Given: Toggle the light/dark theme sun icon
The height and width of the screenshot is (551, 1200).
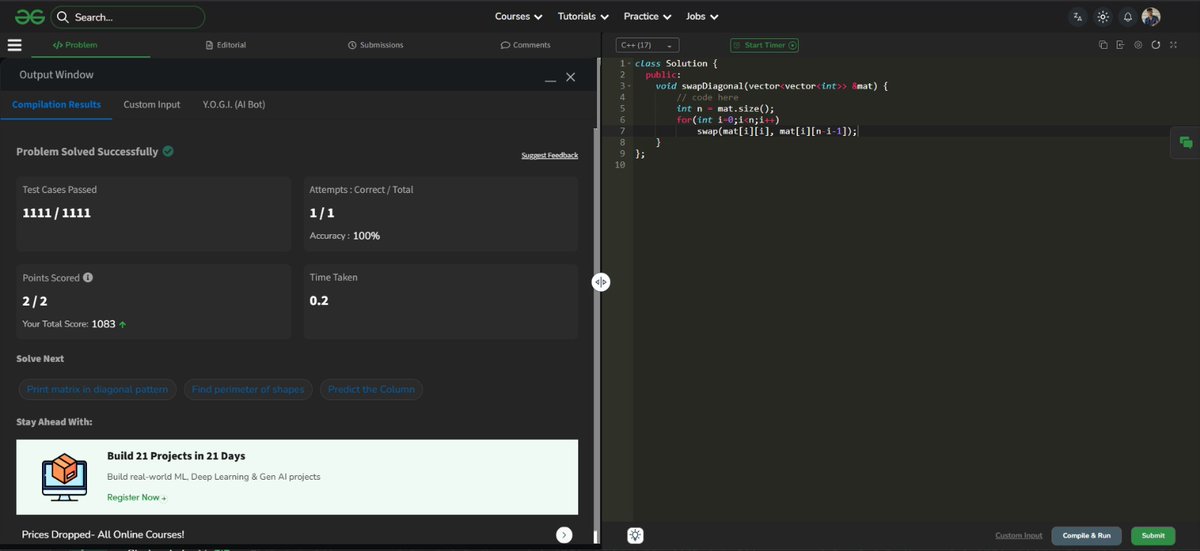Looking at the screenshot, I should point(1102,17).
